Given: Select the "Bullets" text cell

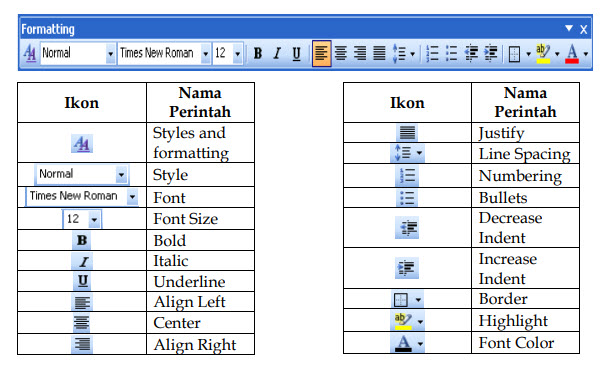Looking at the screenshot, I should (525, 198).
